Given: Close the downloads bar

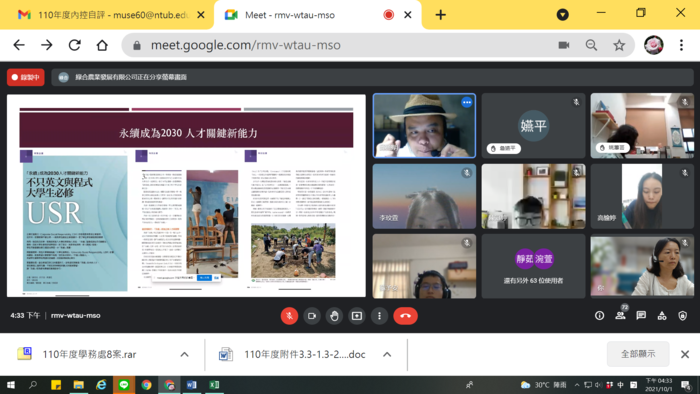Looking at the screenshot, I should (685, 354).
